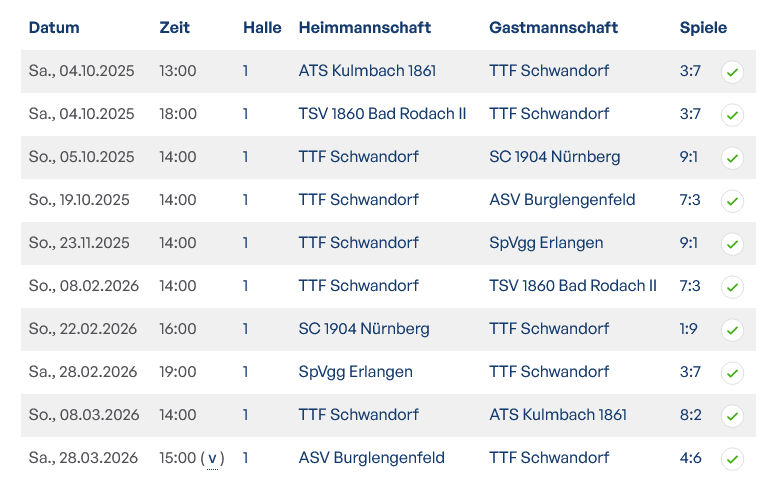Open the 9:1 result against SC 1904 Nürnberg
This screenshot has height=483, width=761.
pyautogui.click(x=689, y=157)
